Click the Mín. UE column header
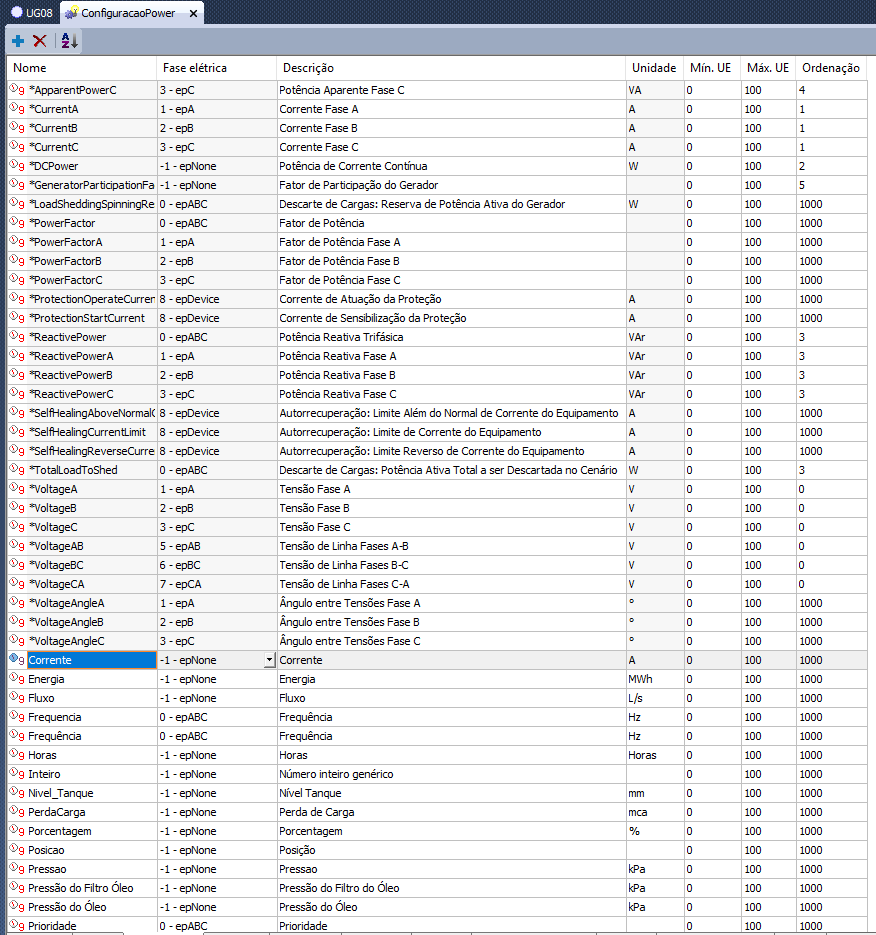876x935 pixels. click(x=712, y=68)
